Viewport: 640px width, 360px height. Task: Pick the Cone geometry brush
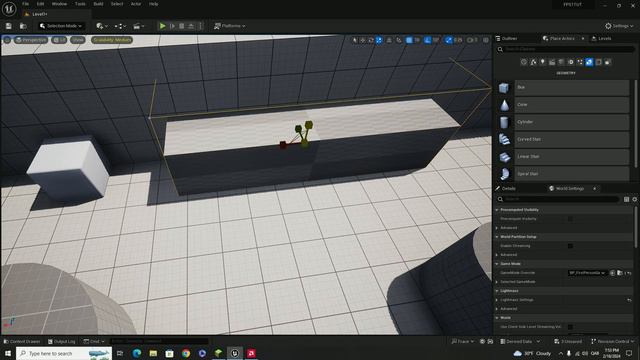click(x=563, y=105)
